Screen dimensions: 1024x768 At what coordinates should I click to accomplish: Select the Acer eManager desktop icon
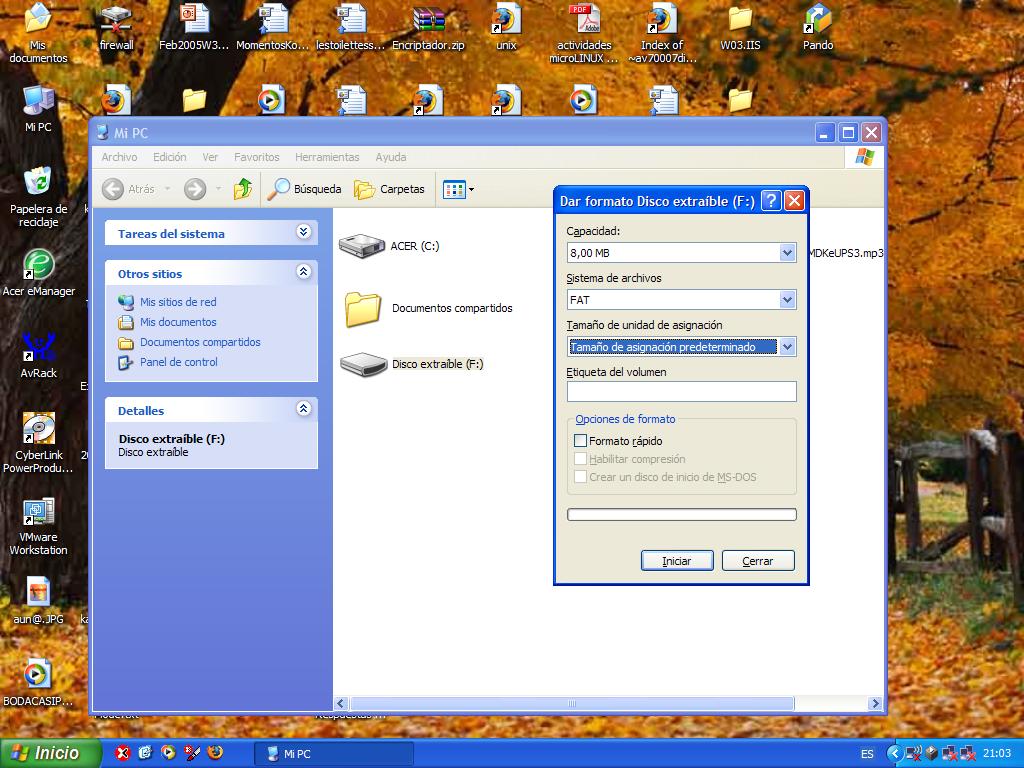tap(39, 273)
